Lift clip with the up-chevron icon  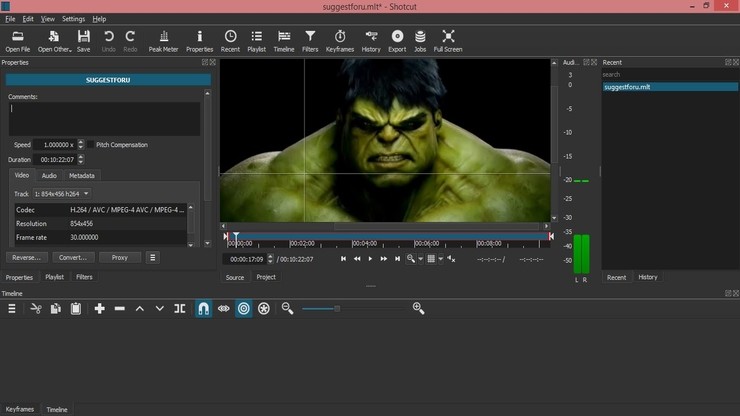tap(140, 309)
